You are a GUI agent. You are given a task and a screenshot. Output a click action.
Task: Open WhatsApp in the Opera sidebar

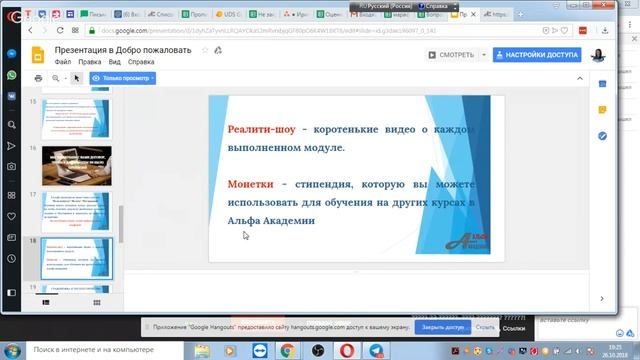(11, 75)
